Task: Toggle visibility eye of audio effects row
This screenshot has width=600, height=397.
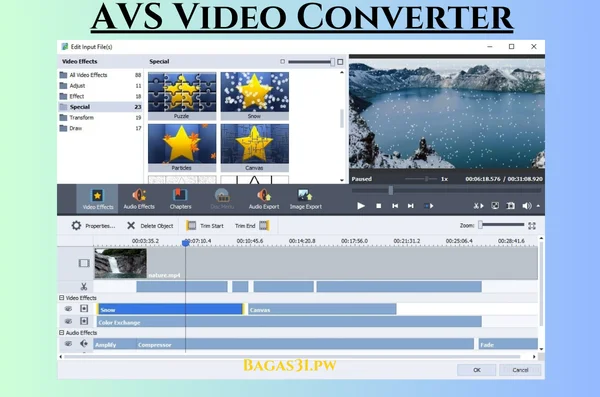Action: pyautogui.click(x=68, y=344)
